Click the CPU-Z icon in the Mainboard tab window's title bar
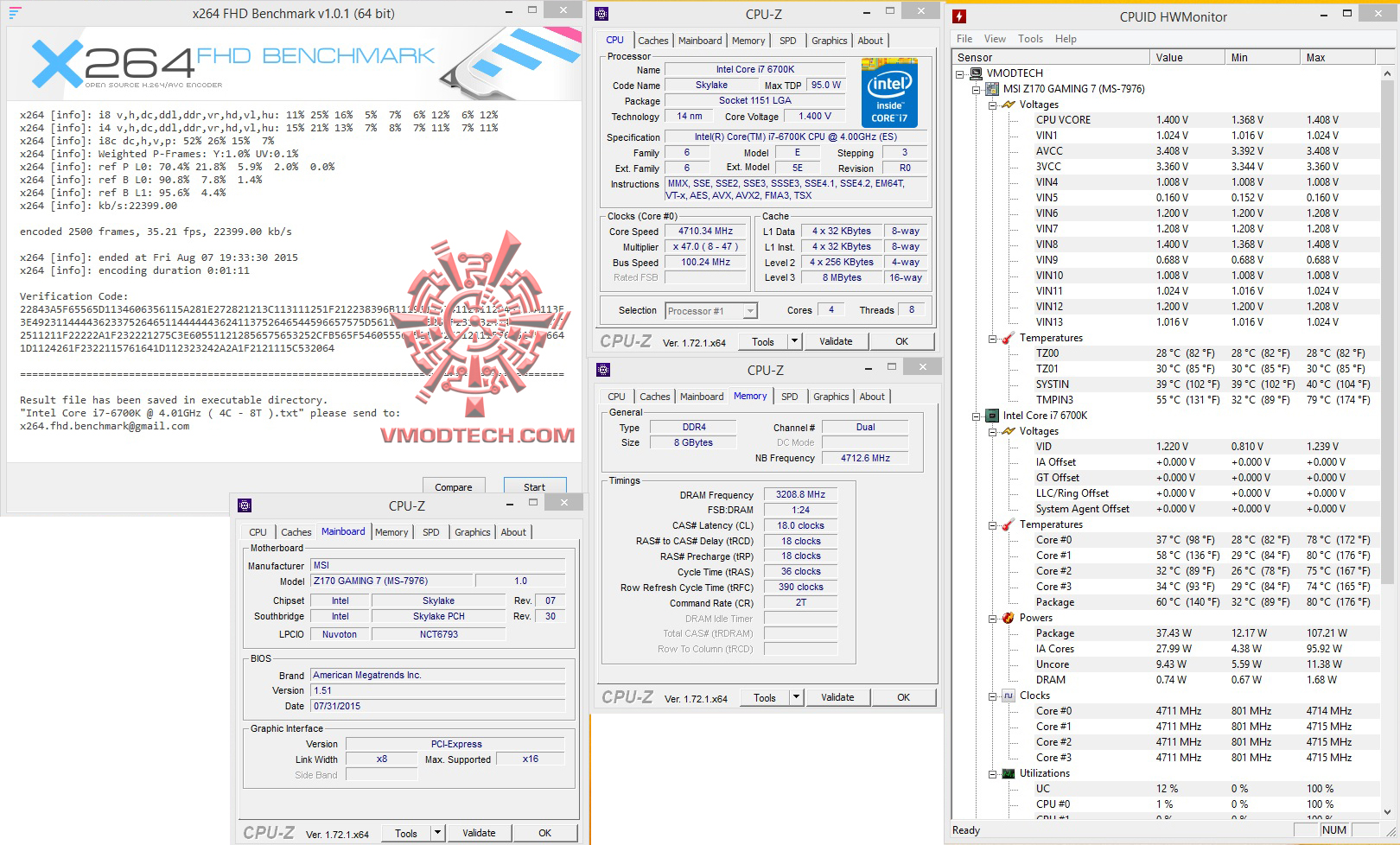The width and height of the screenshot is (1400, 845). coord(245,505)
